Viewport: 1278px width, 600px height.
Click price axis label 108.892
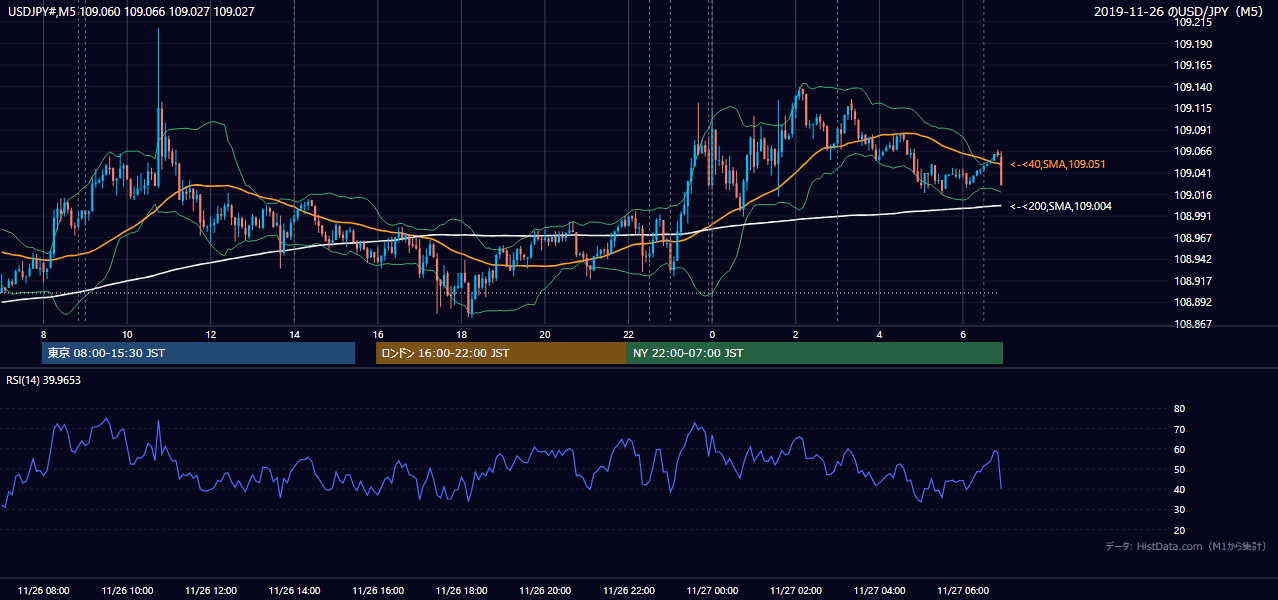[x=1192, y=302]
